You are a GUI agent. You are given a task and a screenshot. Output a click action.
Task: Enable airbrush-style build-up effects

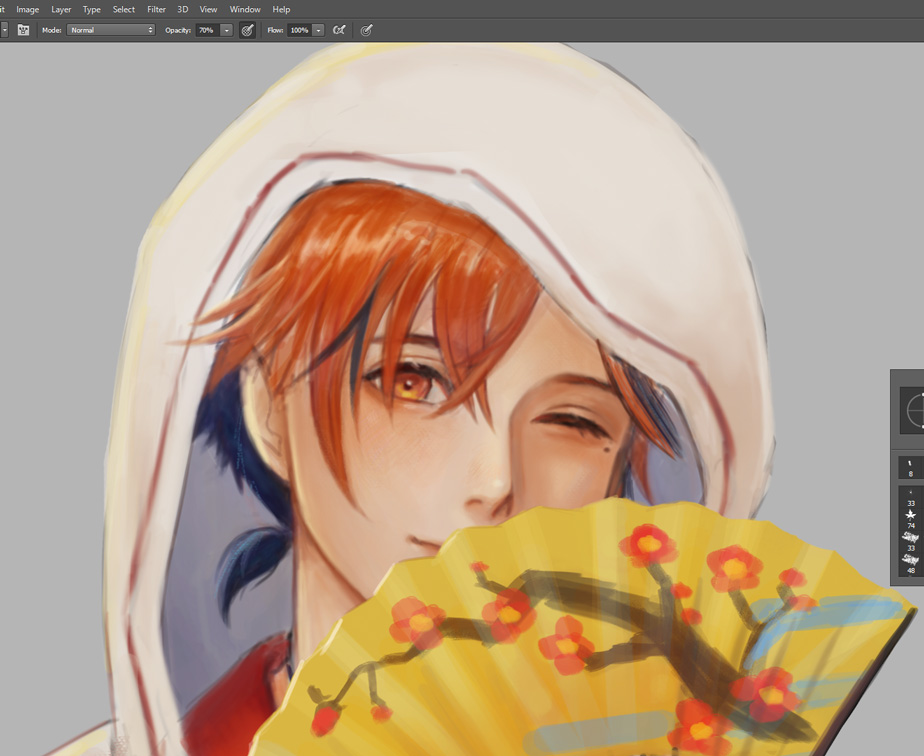(x=339, y=30)
